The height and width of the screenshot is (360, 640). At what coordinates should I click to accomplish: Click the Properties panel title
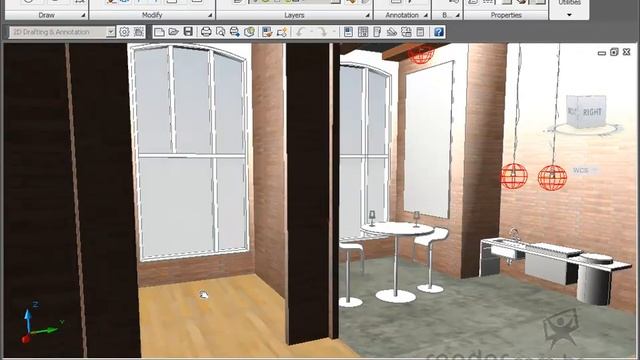click(506, 15)
